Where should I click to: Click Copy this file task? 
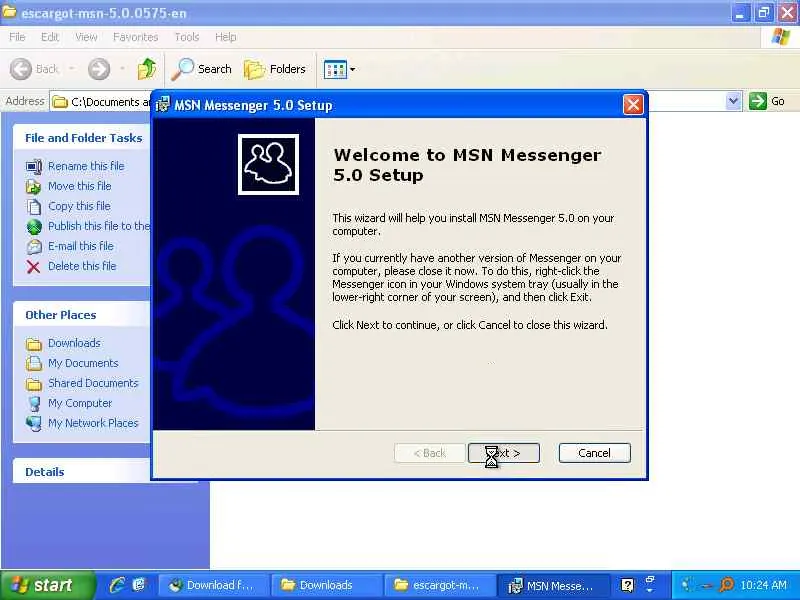(x=79, y=206)
